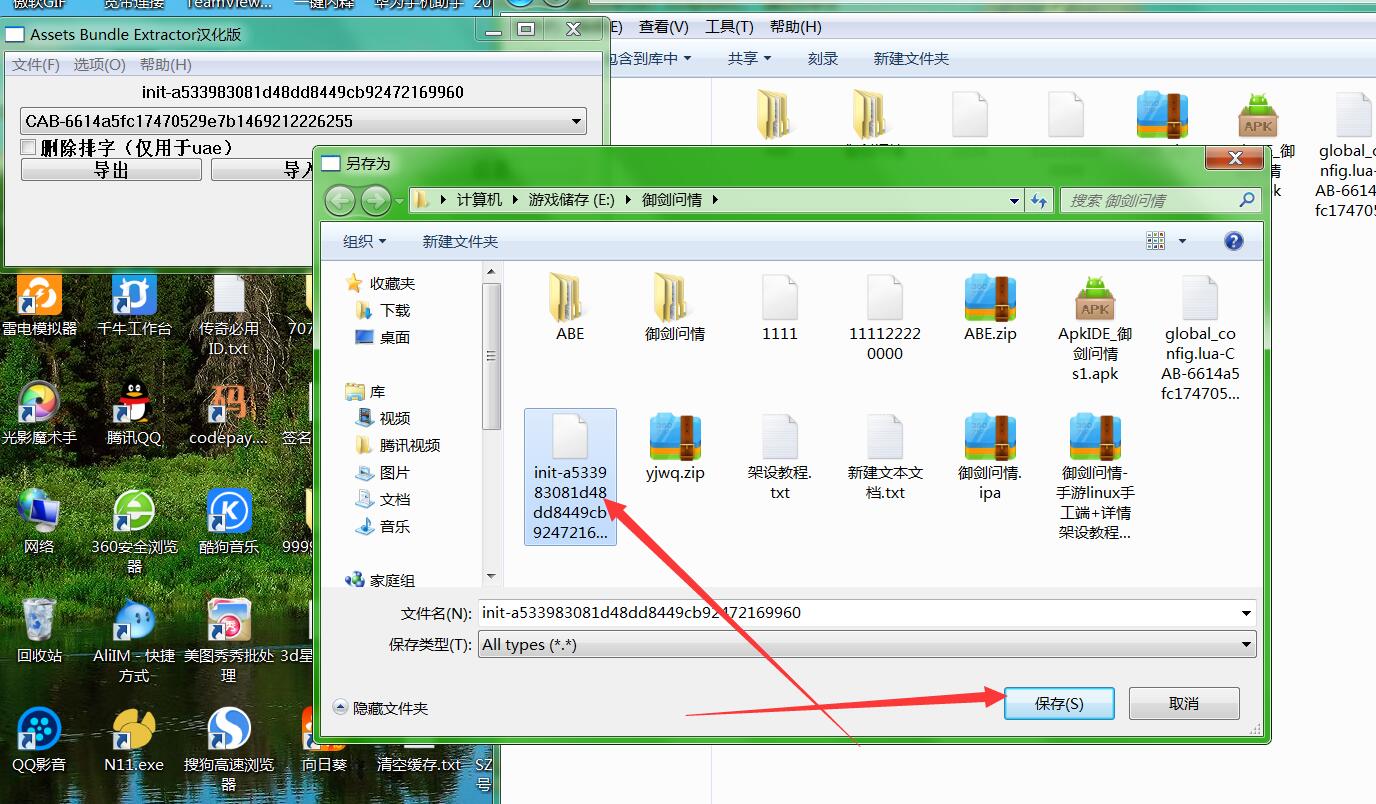Click the 保存(S) button

tap(1059, 703)
